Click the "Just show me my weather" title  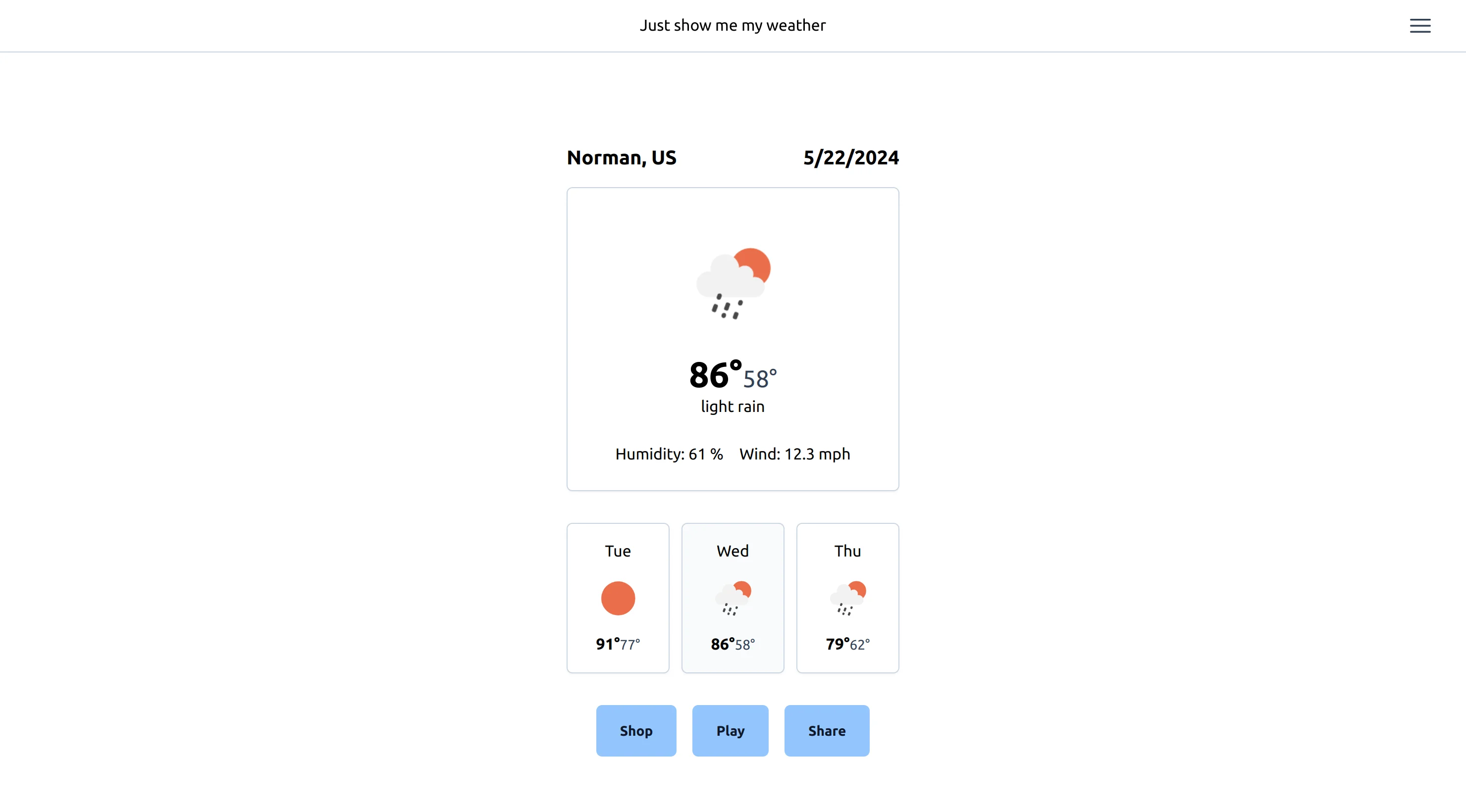point(733,26)
